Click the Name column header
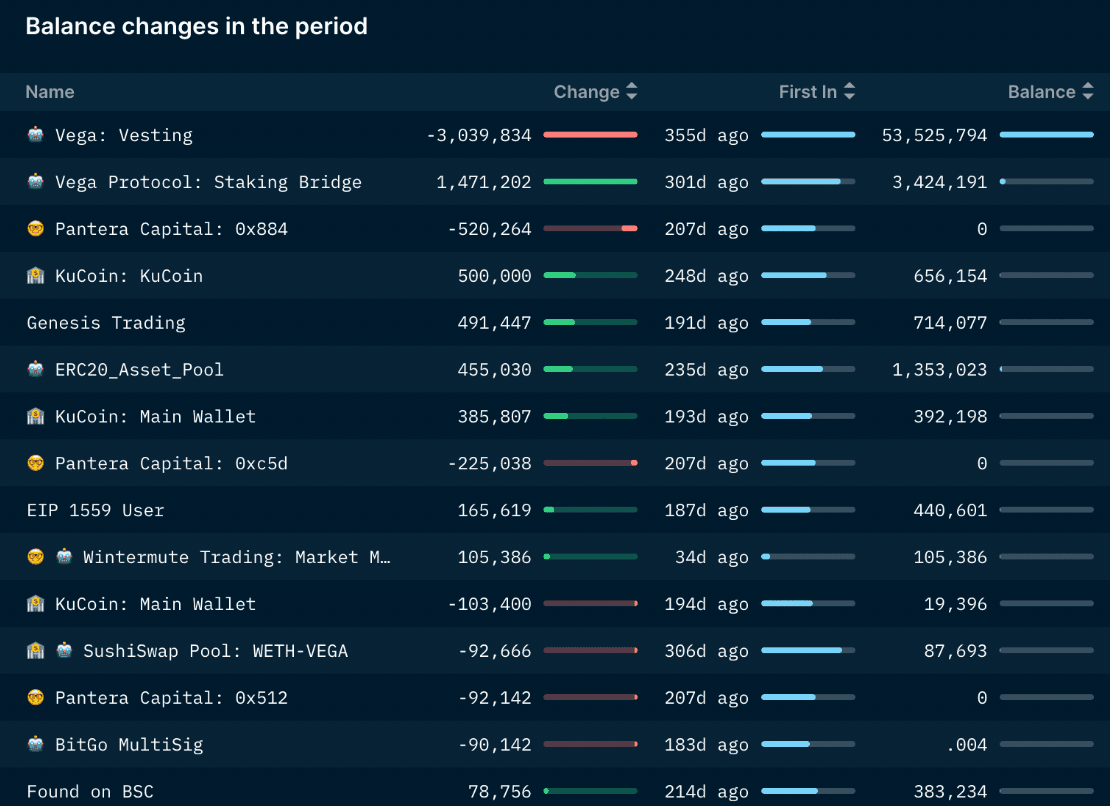The width and height of the screenshot is (1110, 806). tap(50, 92)
